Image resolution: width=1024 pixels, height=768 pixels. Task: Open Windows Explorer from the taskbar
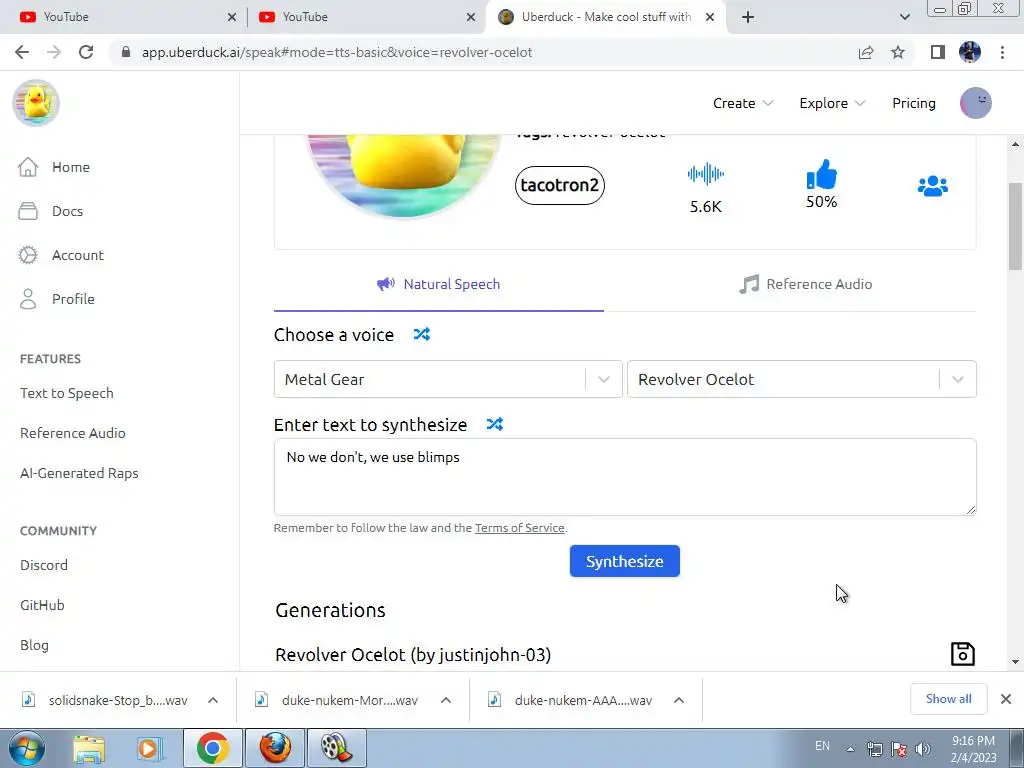[89, 748]
